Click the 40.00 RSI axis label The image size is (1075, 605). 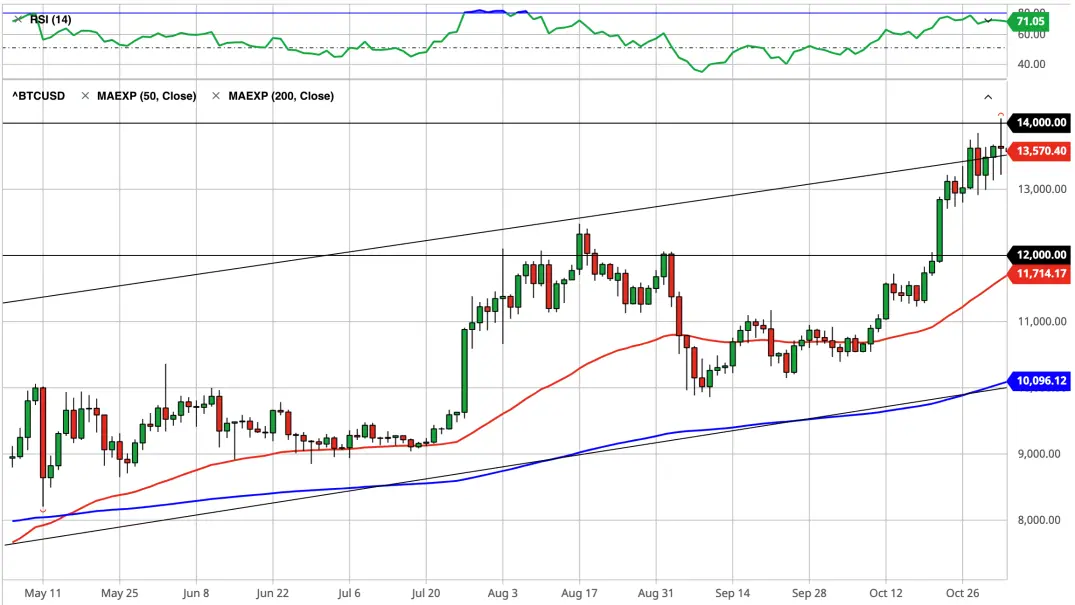(x=1032, y=64)
